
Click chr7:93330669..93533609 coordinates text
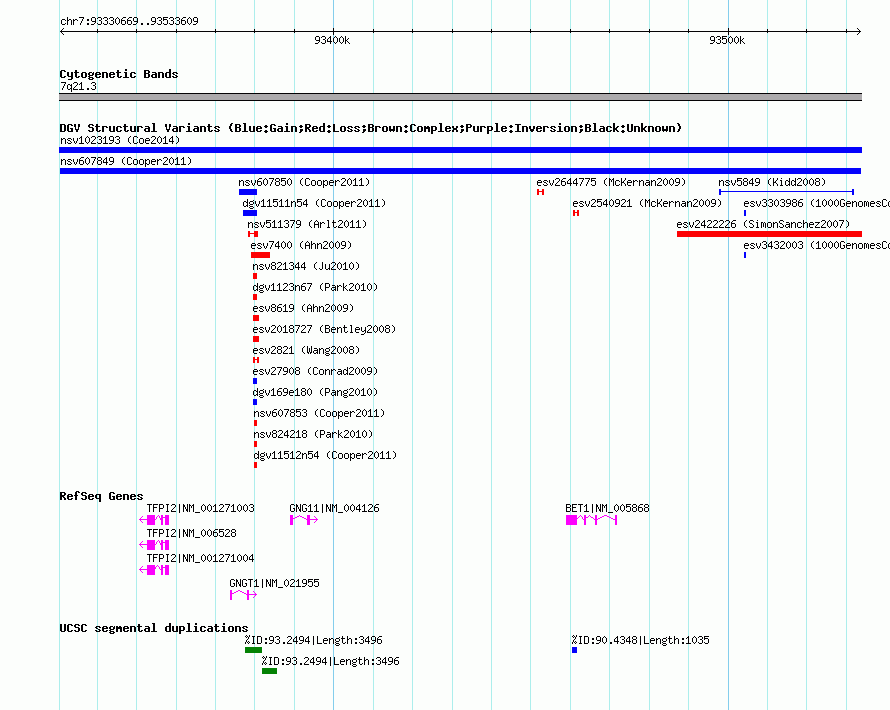tap(129, 22)
